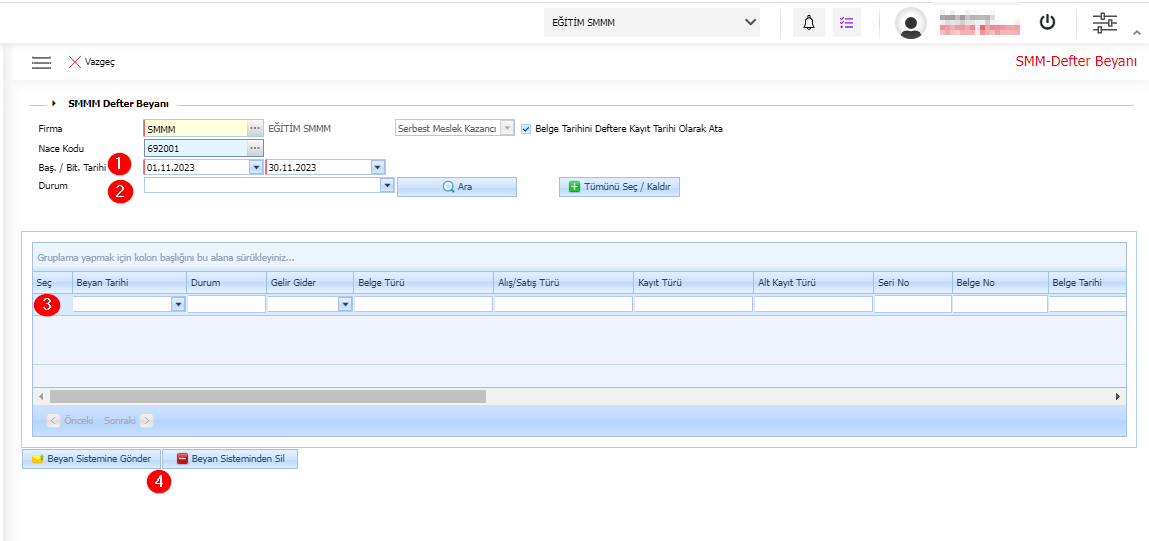1149x541 pixels.
Task: Click the grid scrollbar left arrow
Action: (42, 396)
